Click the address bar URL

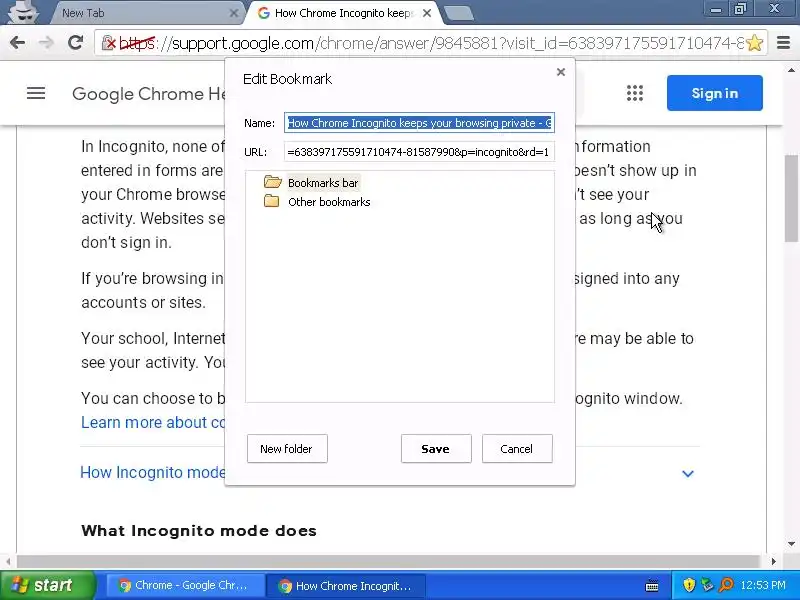(x=433, y=43)
